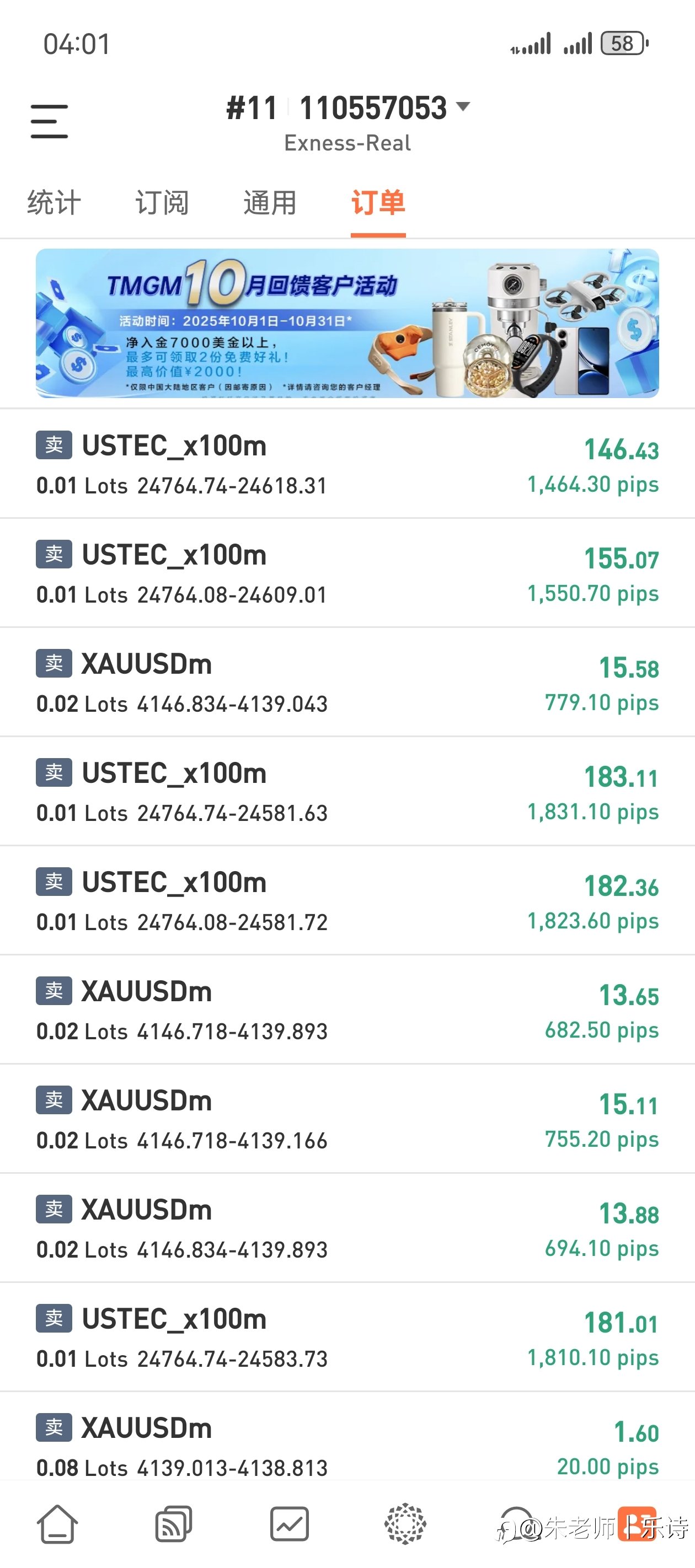695x1568 pixels.
Task: Tap the battery indicator in status bar
Action: pos(624,44)
